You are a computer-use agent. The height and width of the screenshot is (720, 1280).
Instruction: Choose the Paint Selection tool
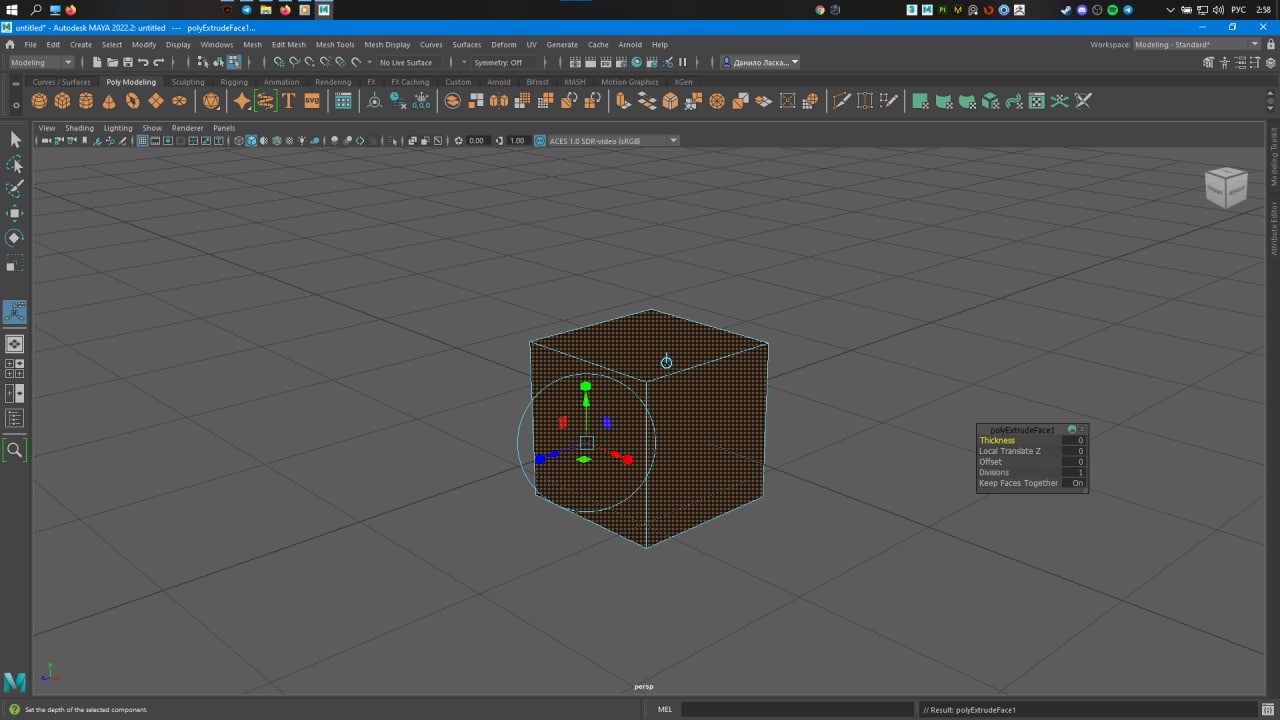15,189
